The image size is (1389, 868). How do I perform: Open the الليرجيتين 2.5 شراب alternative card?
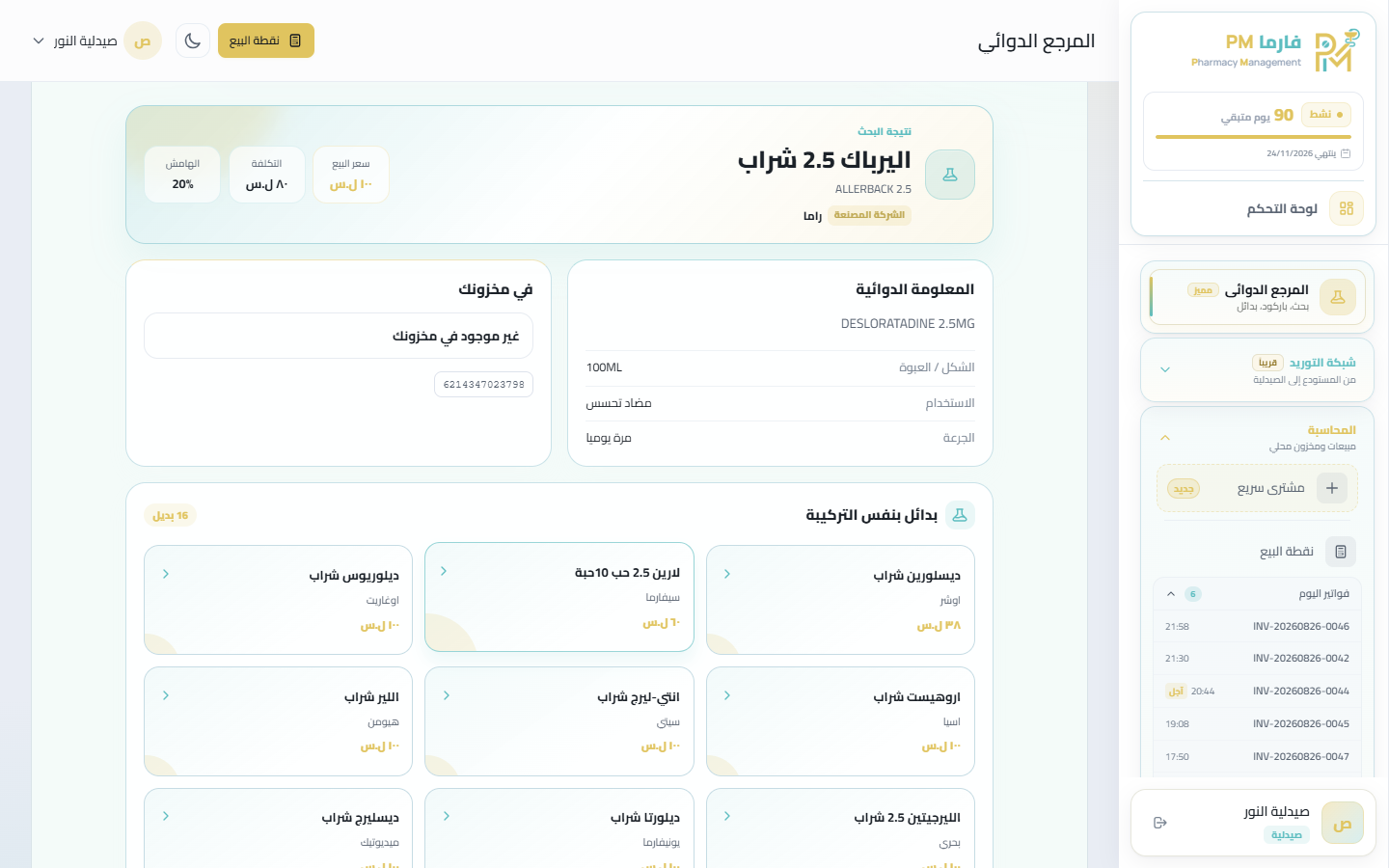click(840, 828)
